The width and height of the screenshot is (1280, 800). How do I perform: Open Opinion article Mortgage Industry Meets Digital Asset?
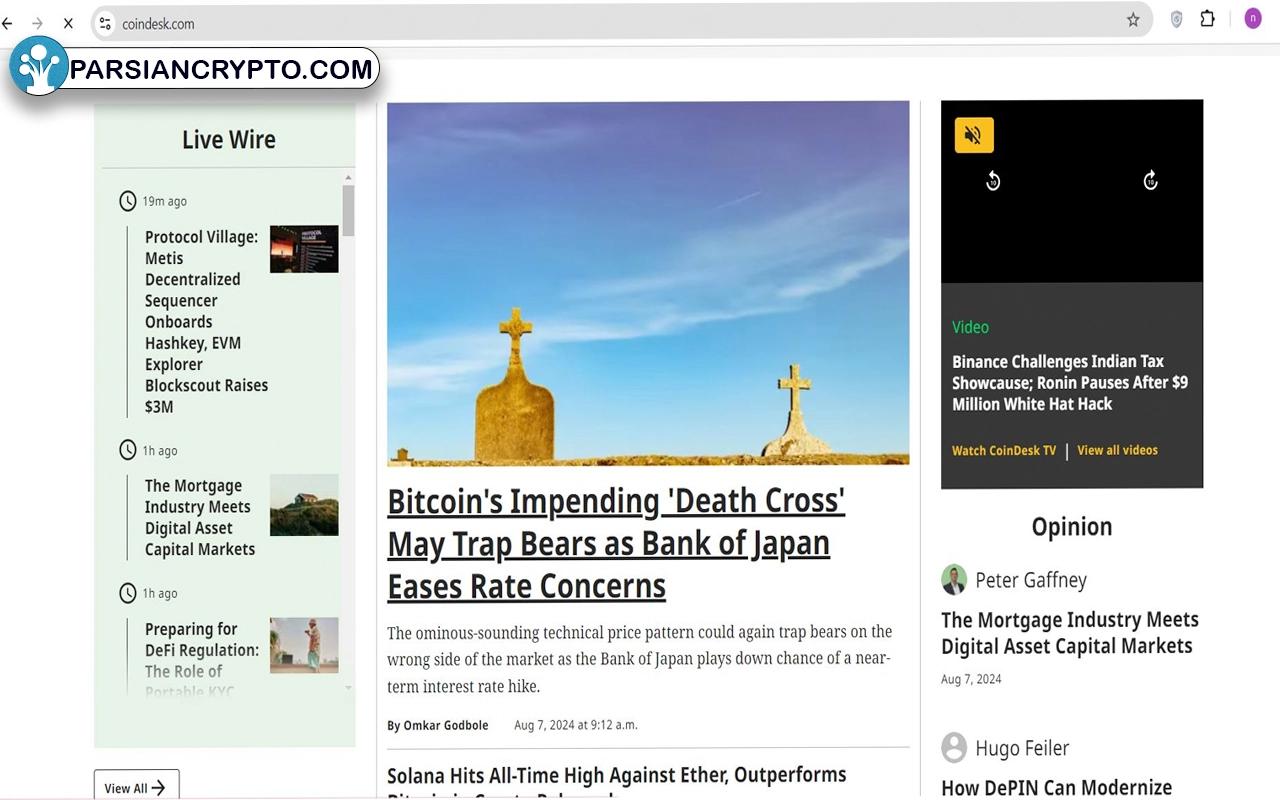click(1070, 633)
